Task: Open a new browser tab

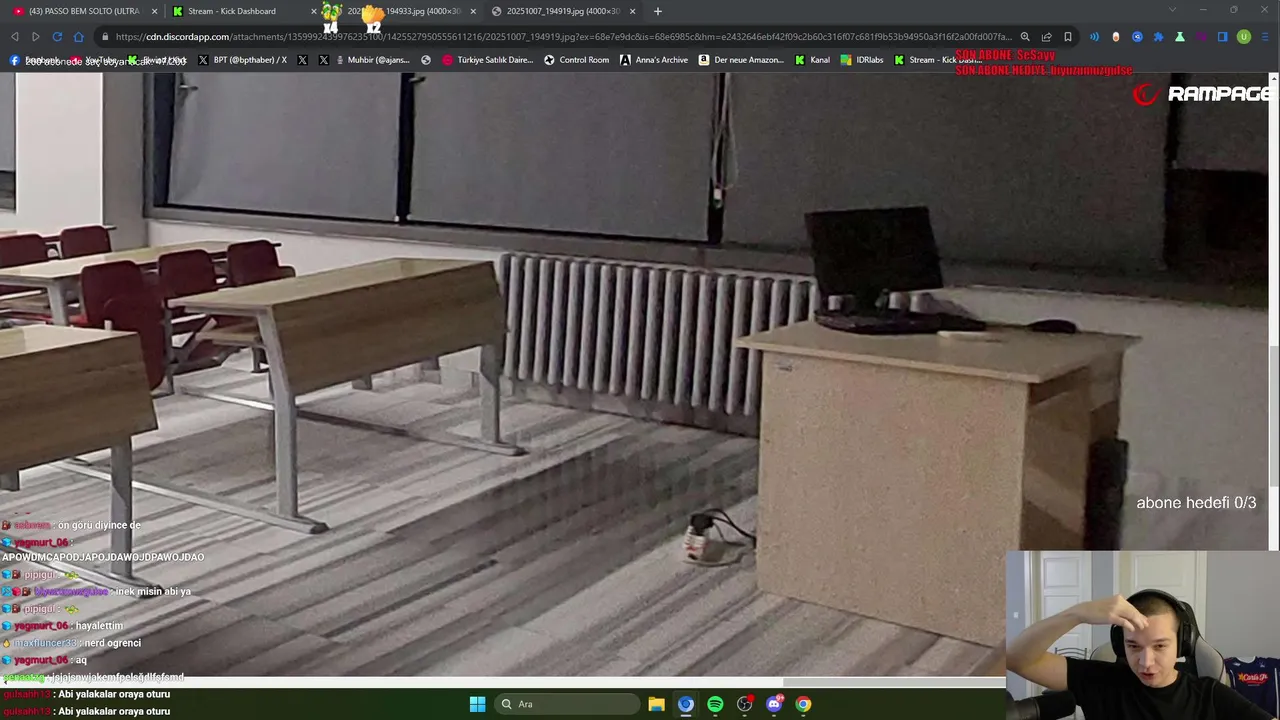Action: pos(657,11)
